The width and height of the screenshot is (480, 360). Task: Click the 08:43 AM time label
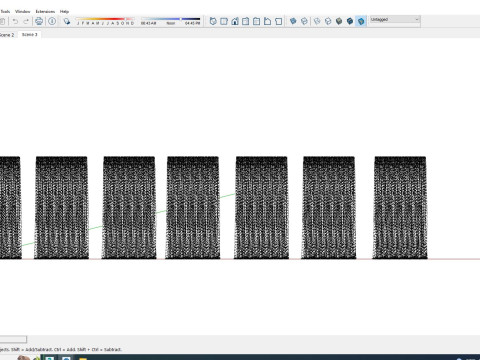pos(148,23)
